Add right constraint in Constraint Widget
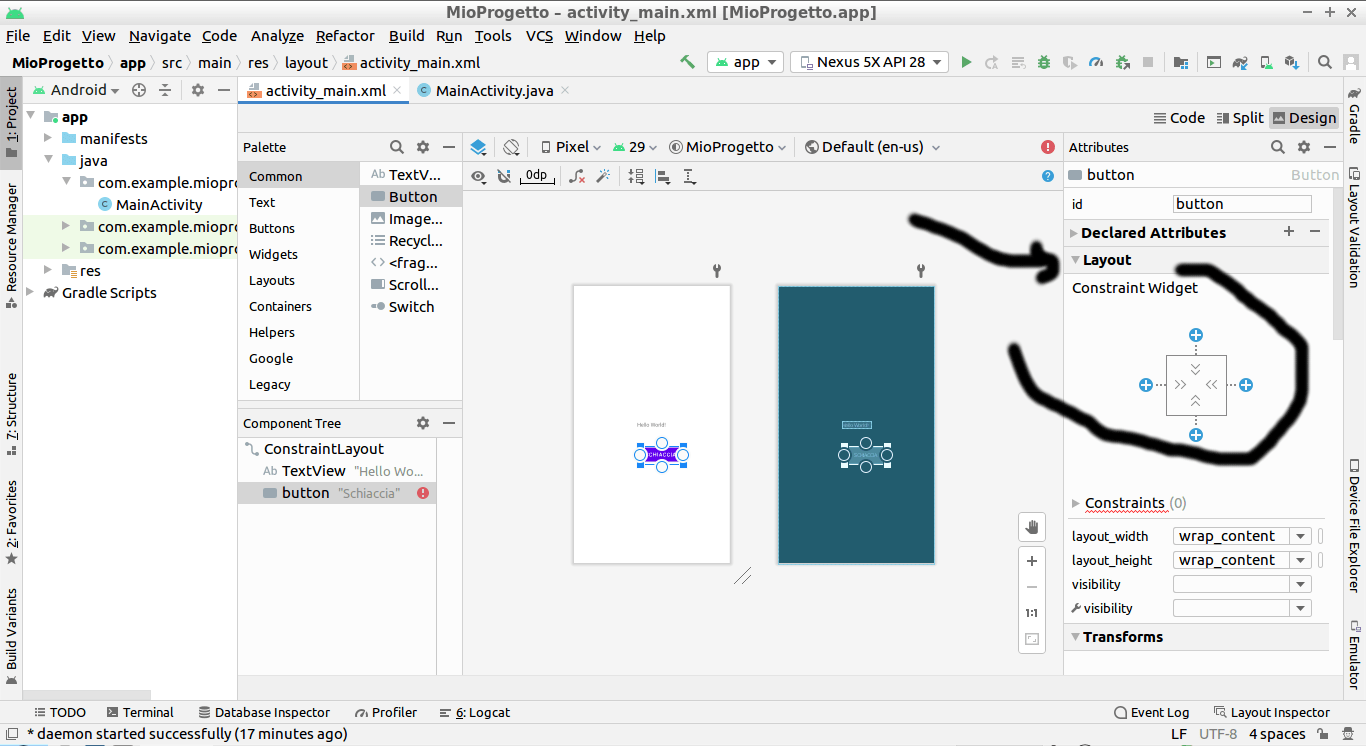Viewport: 1366px width, 746px height. (1246, 385)
